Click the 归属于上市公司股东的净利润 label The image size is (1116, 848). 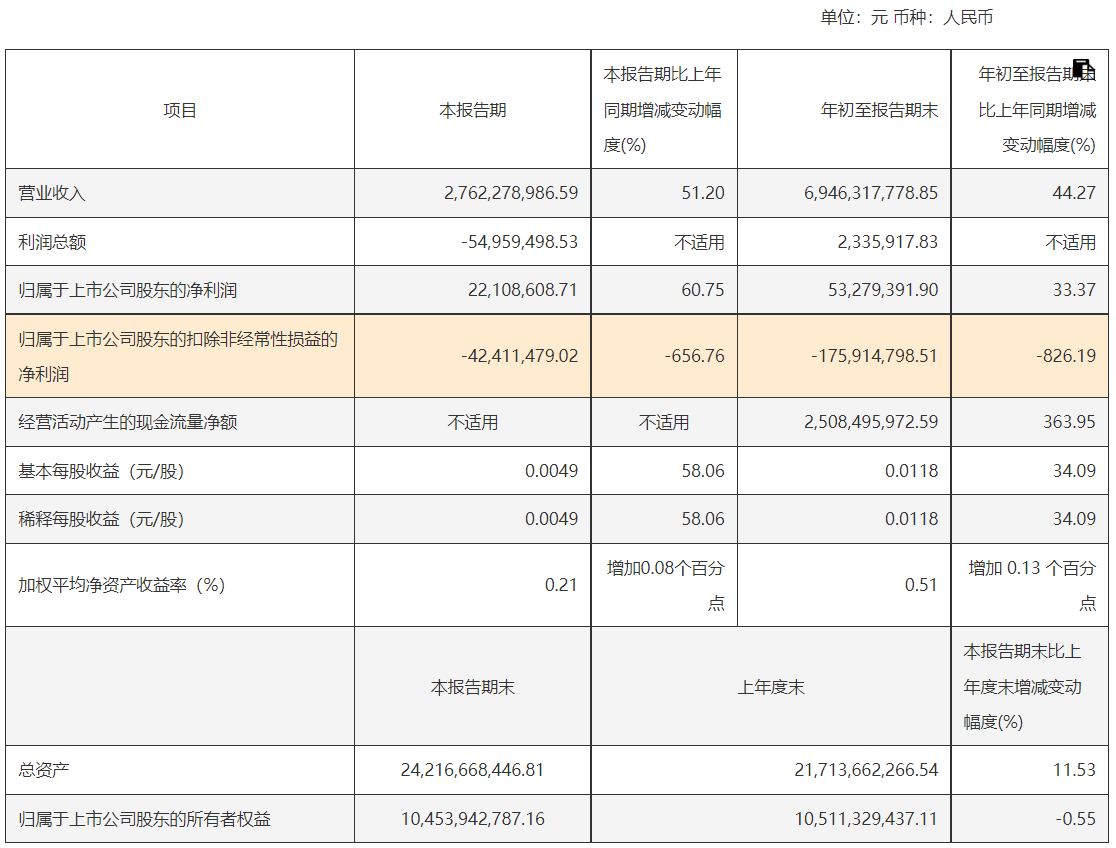point(127,290)
